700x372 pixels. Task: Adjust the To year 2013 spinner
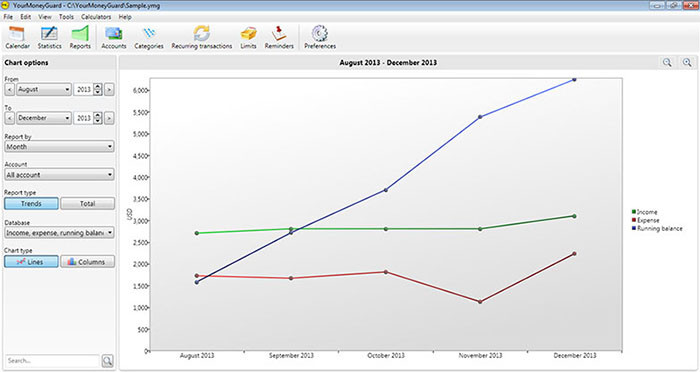[x=98, y=118]
